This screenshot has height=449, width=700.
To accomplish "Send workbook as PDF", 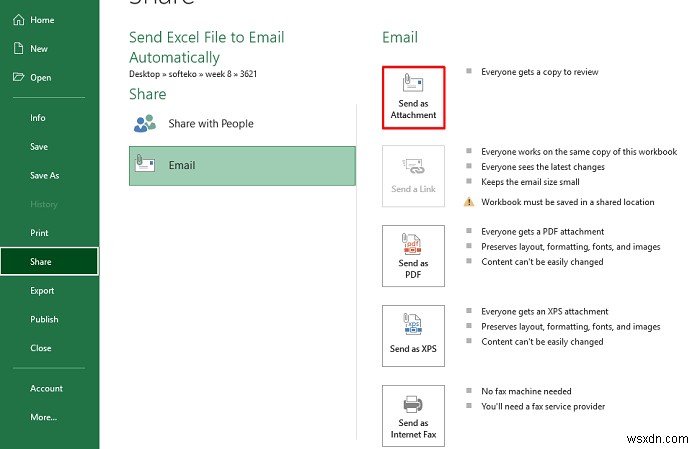I will point(413,255).
